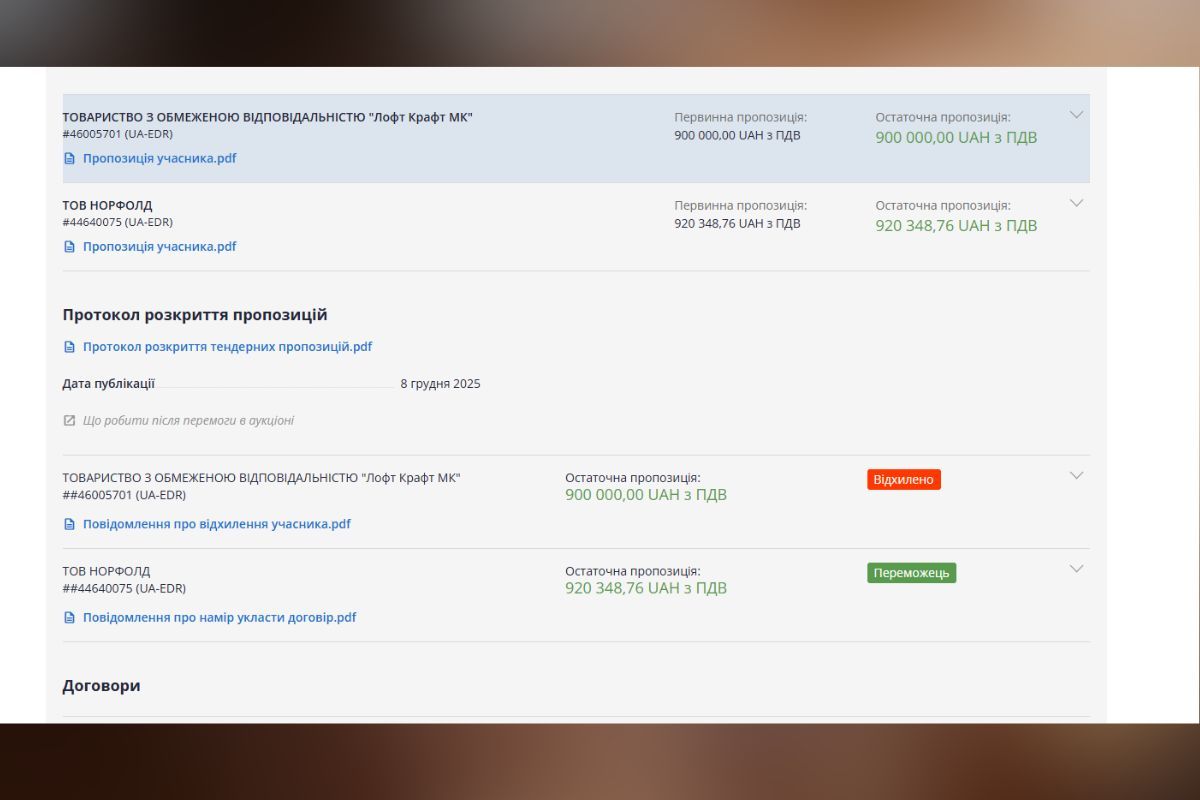
Task: Click external-link icon before Що робити після перемоги
Action: tap(69, 421)
